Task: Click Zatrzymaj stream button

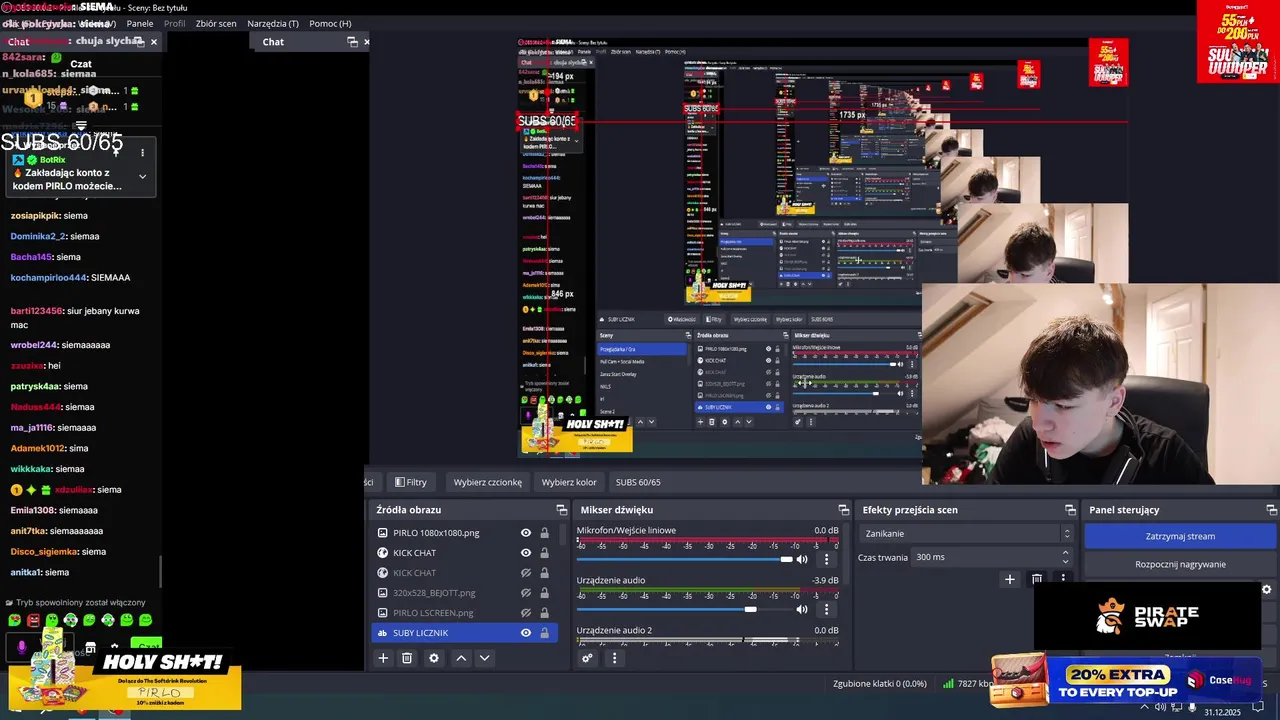Action: pos(1180,536)
